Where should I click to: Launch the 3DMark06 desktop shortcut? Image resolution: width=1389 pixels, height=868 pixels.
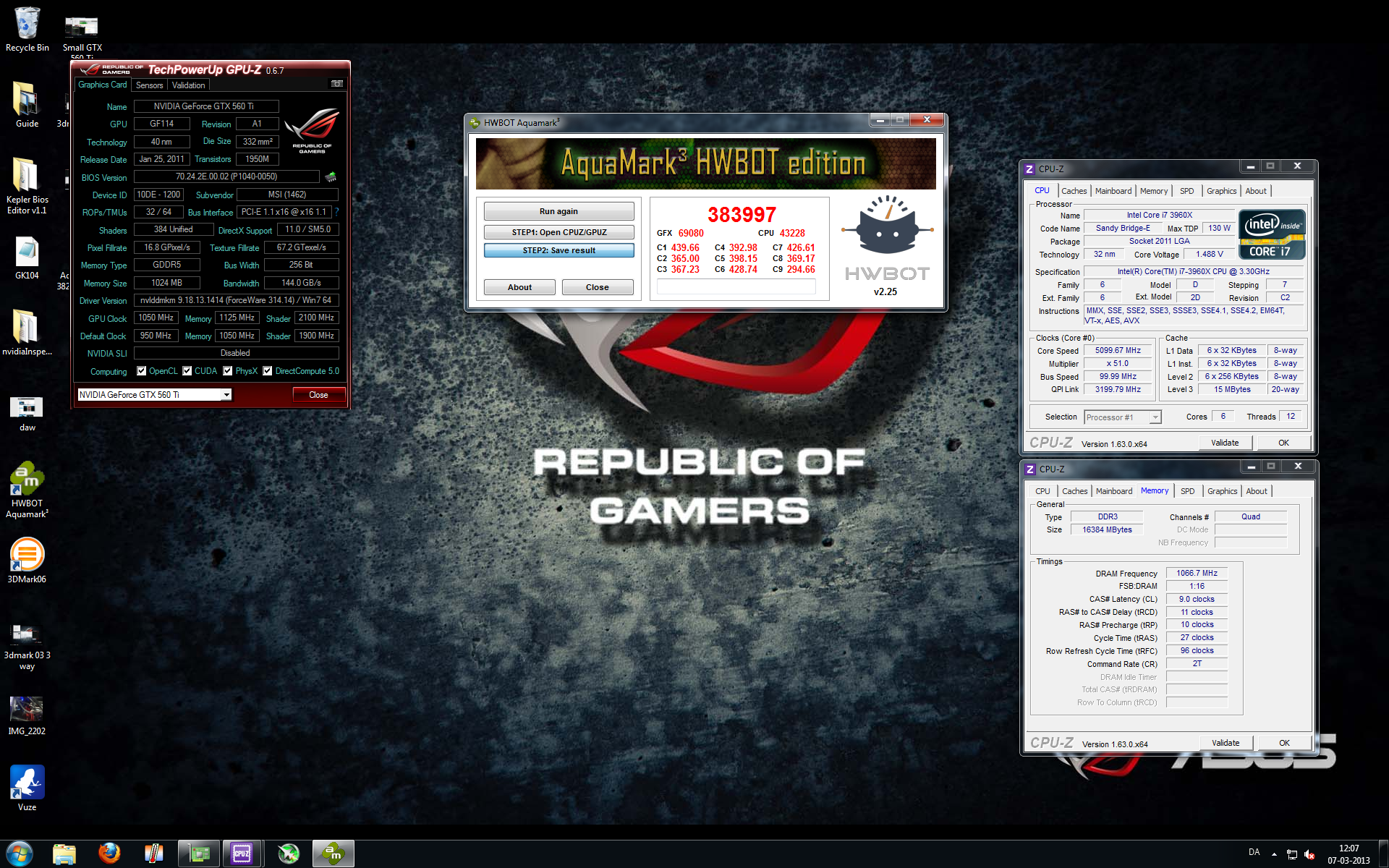(27, 561)
